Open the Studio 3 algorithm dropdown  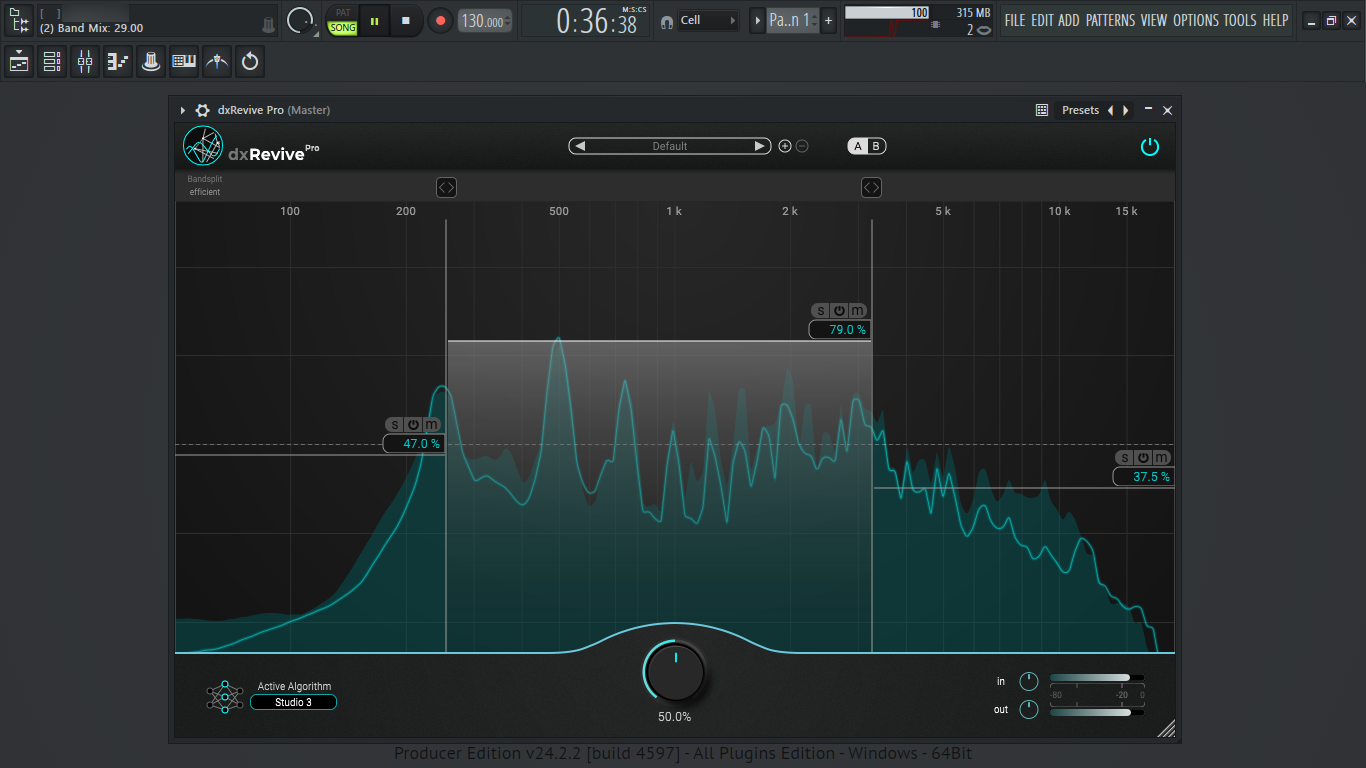click(293, 702)
